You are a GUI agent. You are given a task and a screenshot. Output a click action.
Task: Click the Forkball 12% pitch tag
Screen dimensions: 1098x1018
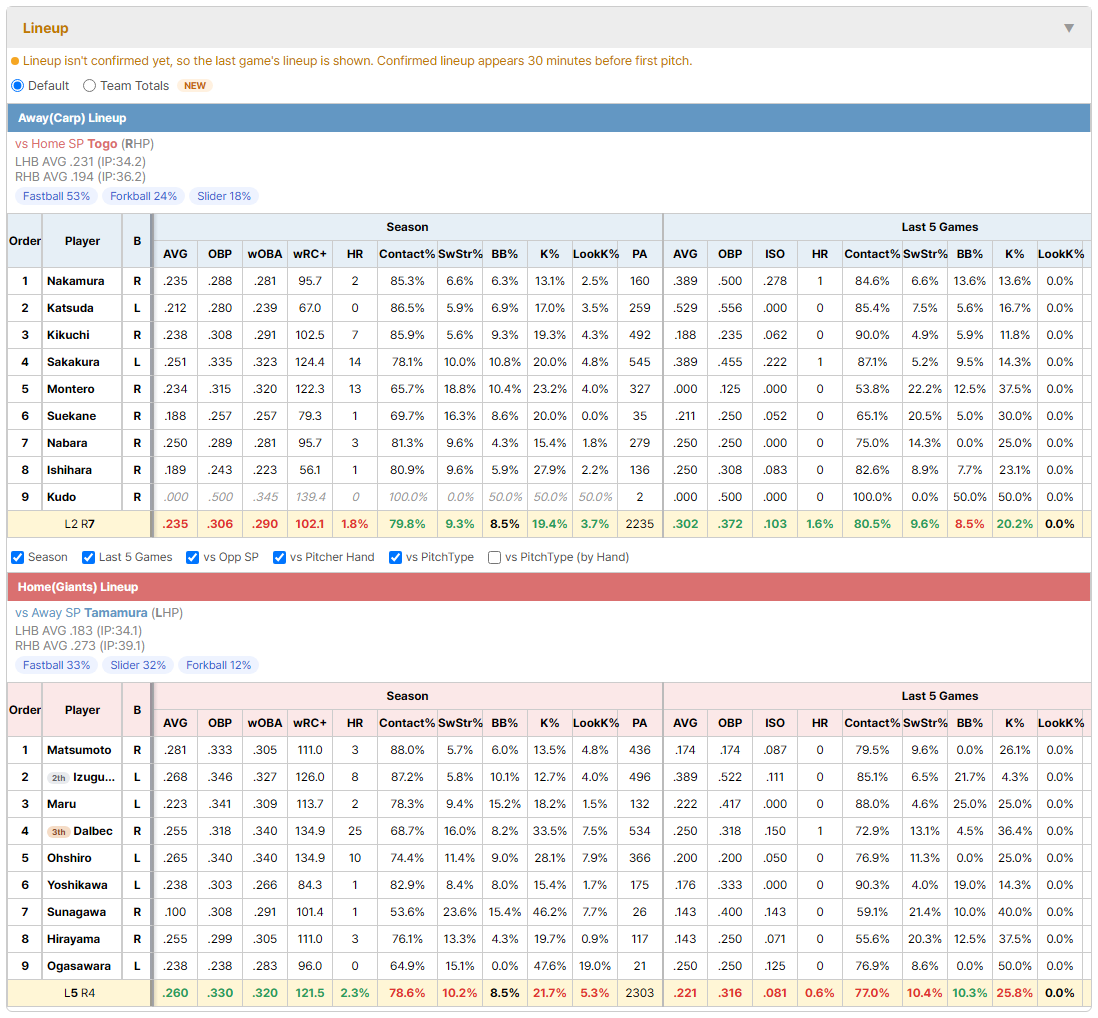click(218, 665)
